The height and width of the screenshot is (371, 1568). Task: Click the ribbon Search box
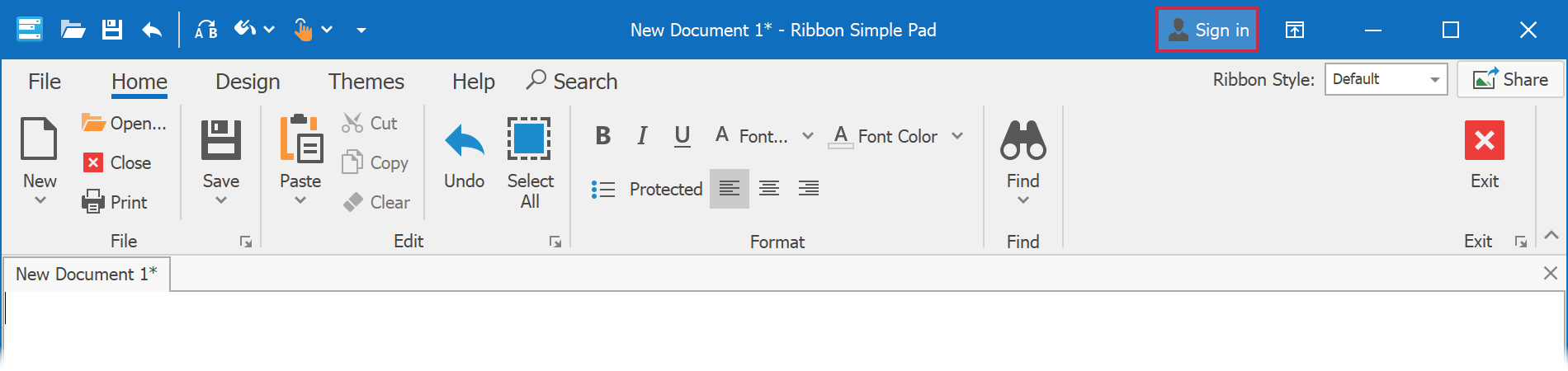click(573, 82)
